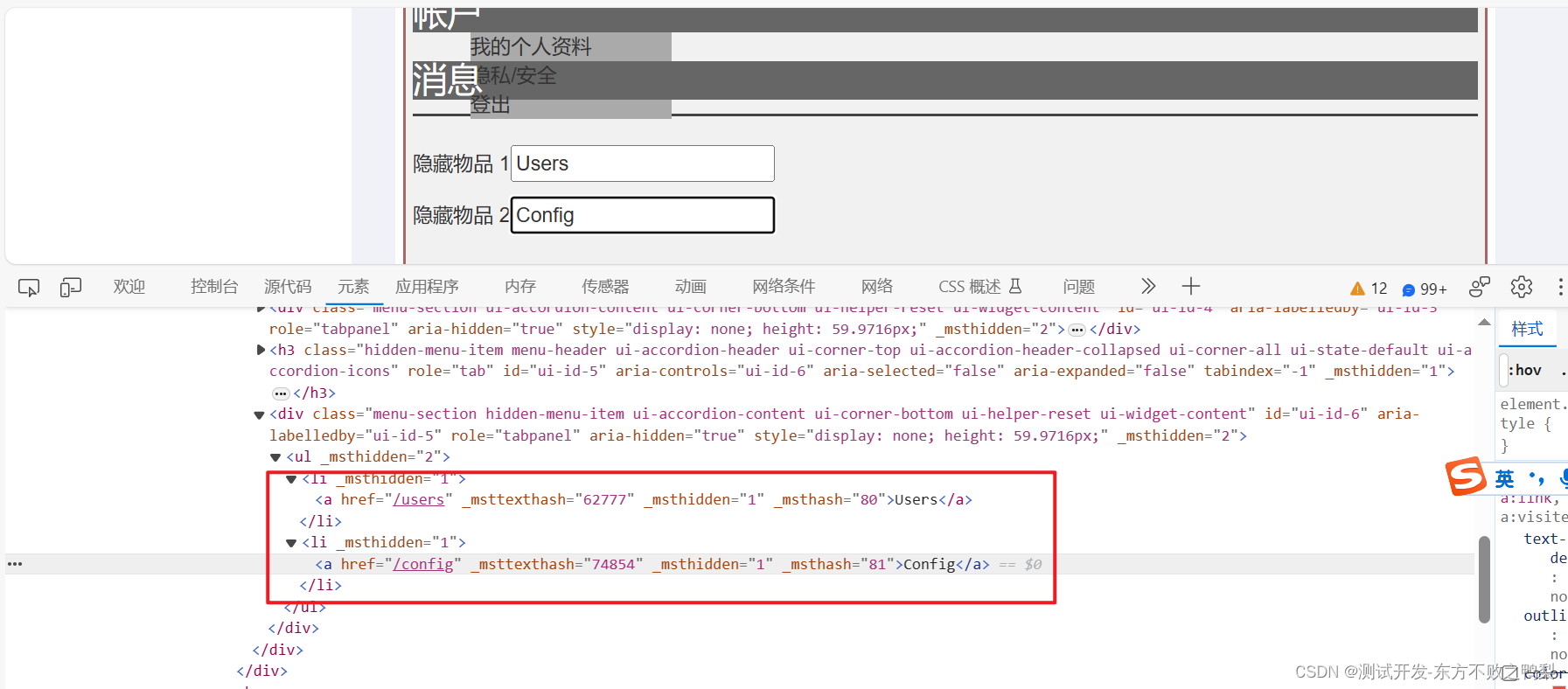Screen dimensions: 1568x689
Task: Expand the h3 hidden-menu-item node
Action: coord(261,350)
